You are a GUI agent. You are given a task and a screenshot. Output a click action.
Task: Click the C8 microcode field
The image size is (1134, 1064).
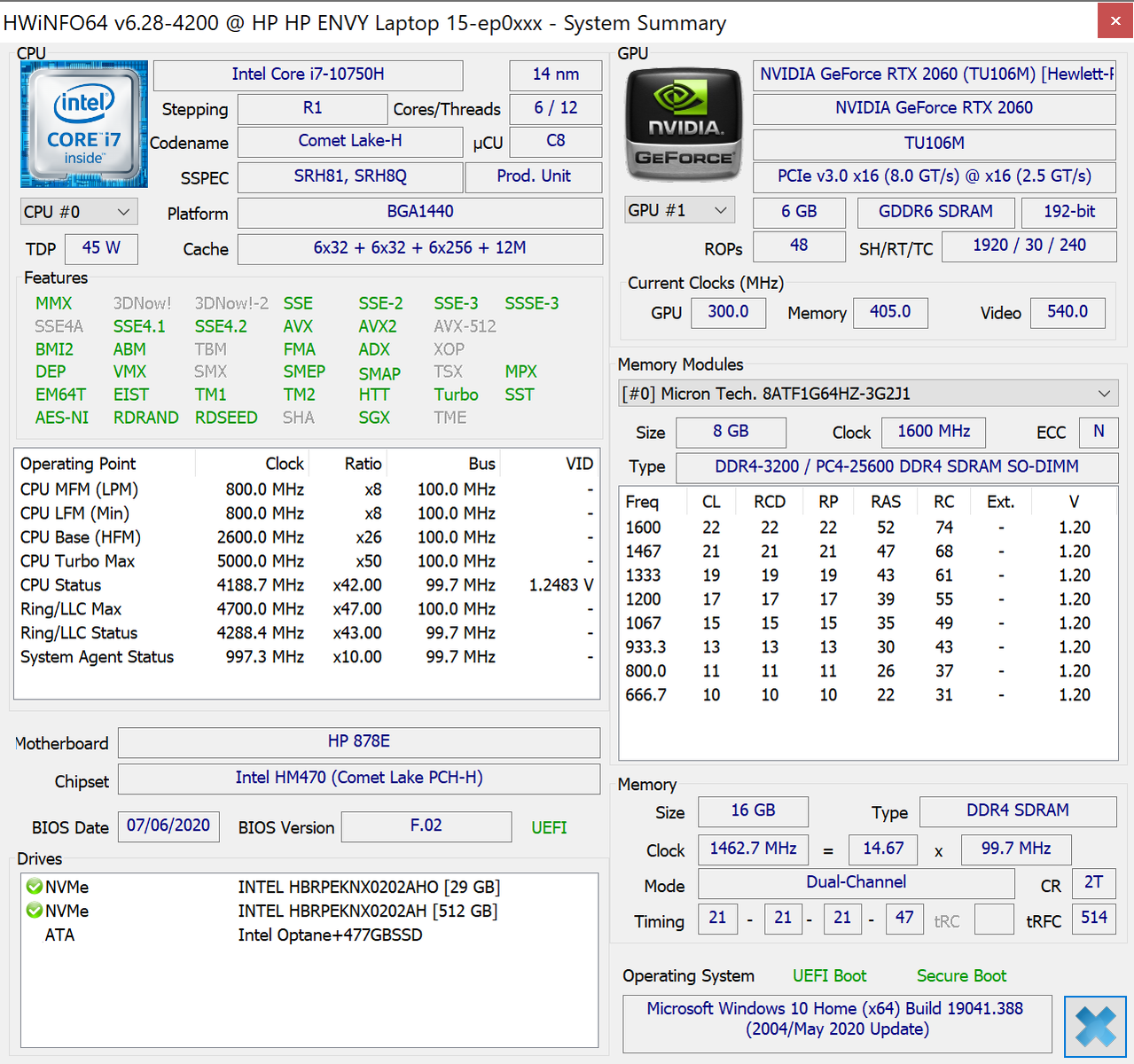556,142
